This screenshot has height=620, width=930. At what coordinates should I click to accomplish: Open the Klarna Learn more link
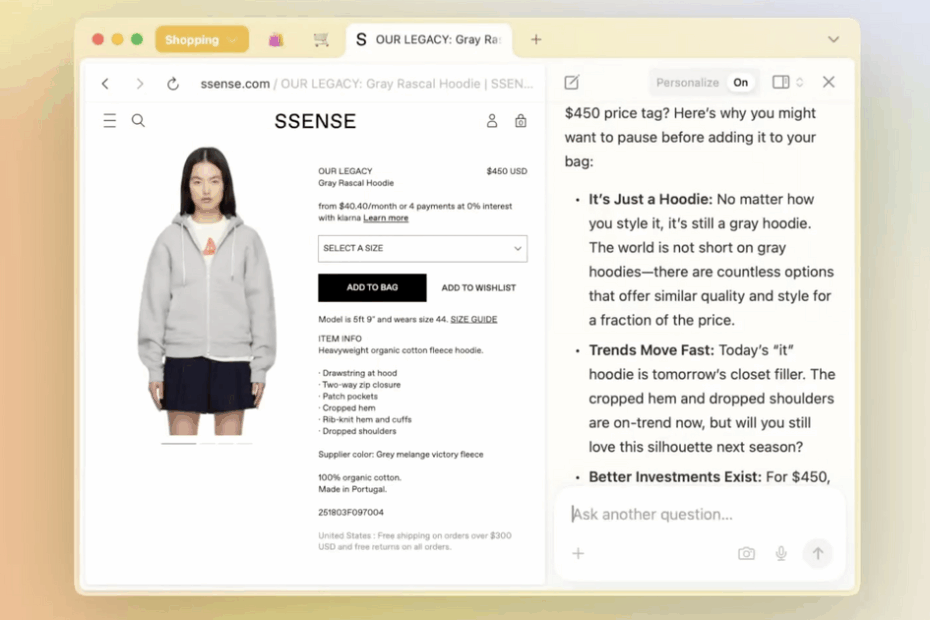386,218
